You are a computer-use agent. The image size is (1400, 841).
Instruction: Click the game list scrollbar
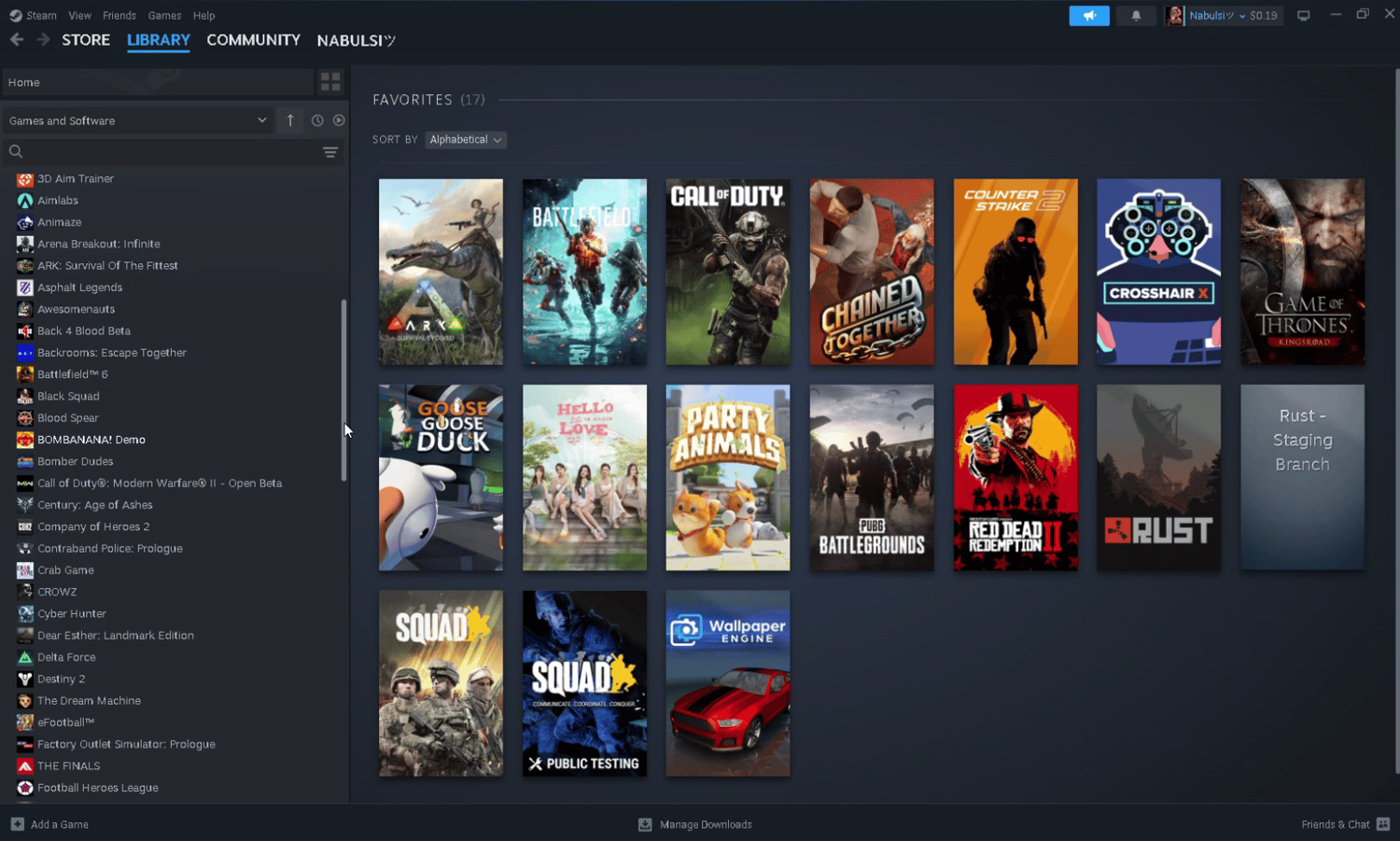coord(343,390)
